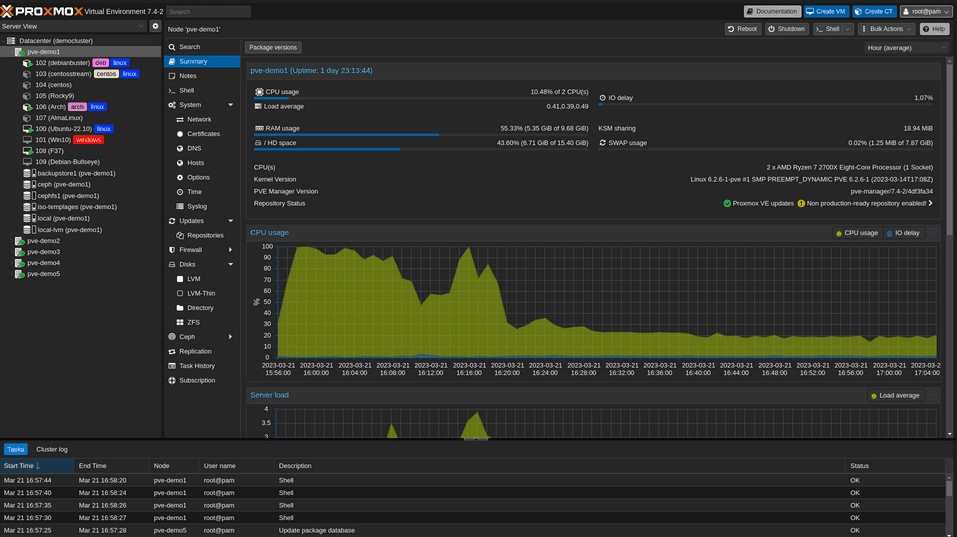Expand the Firewall section arrow

coord(231,250)
